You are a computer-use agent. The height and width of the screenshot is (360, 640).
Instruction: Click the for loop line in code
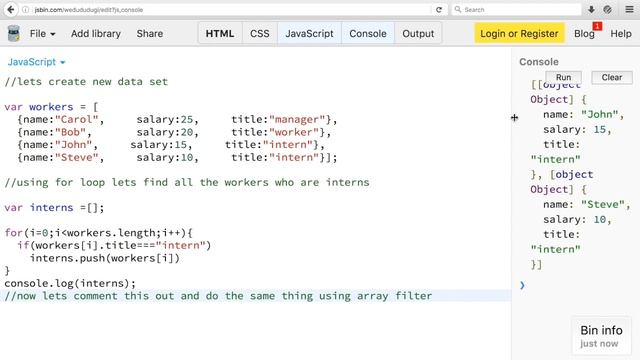pos(98,233)
